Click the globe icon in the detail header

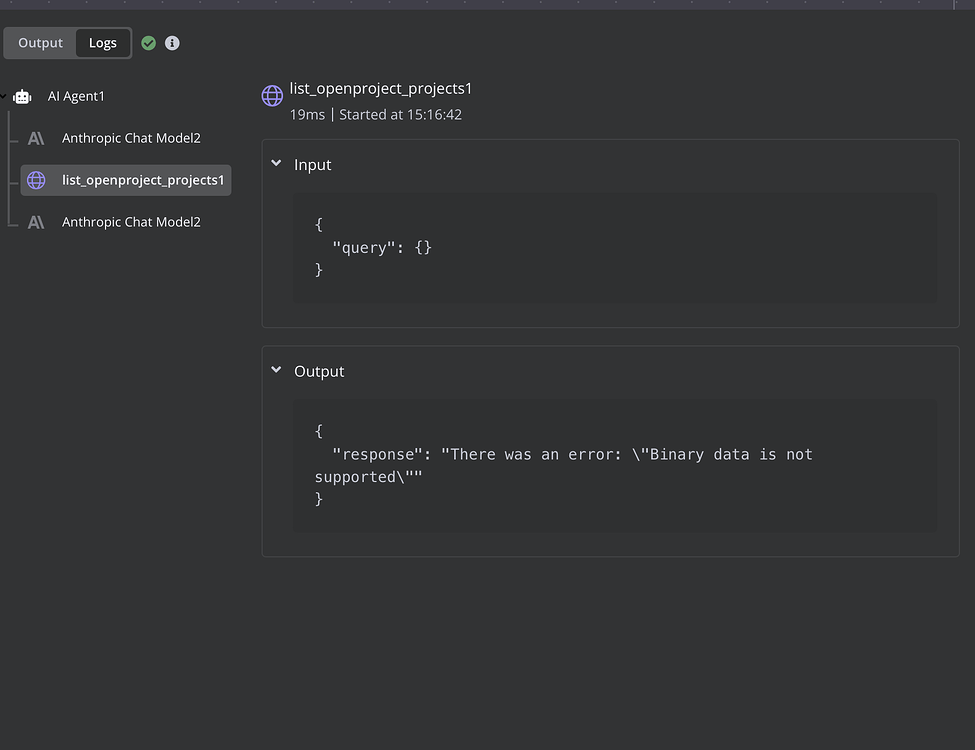(x=272, y=95)
